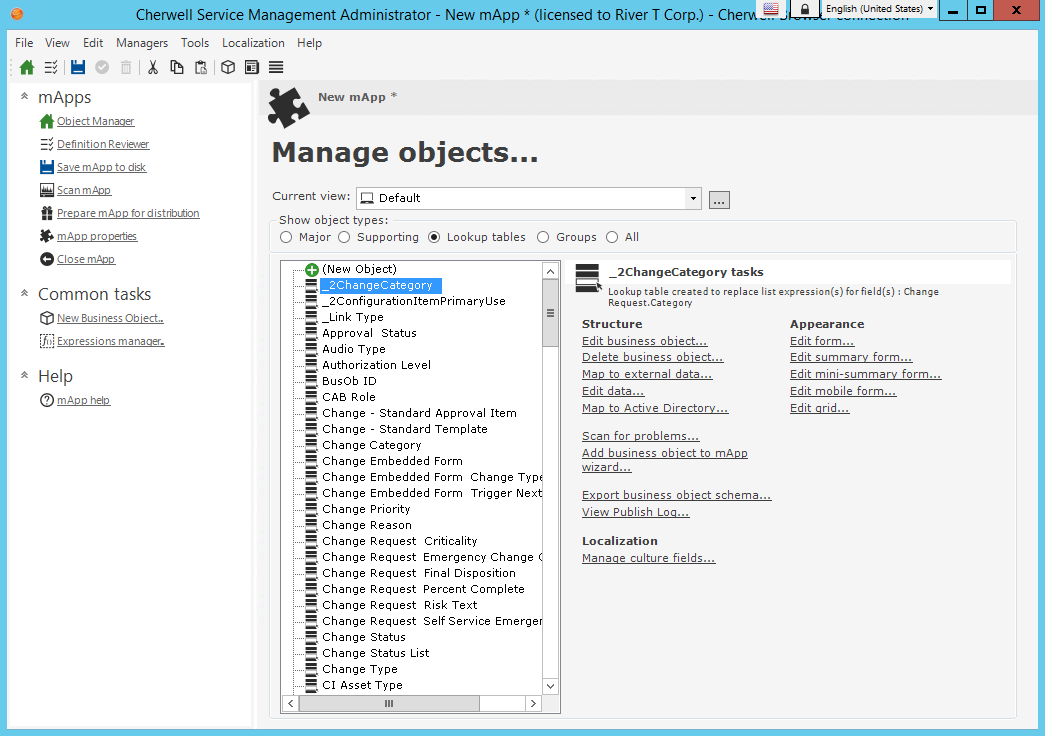Click the Paste clipboard toolbar icon
The width and height of the screenshot is (1045, 736).
[201, 67]
